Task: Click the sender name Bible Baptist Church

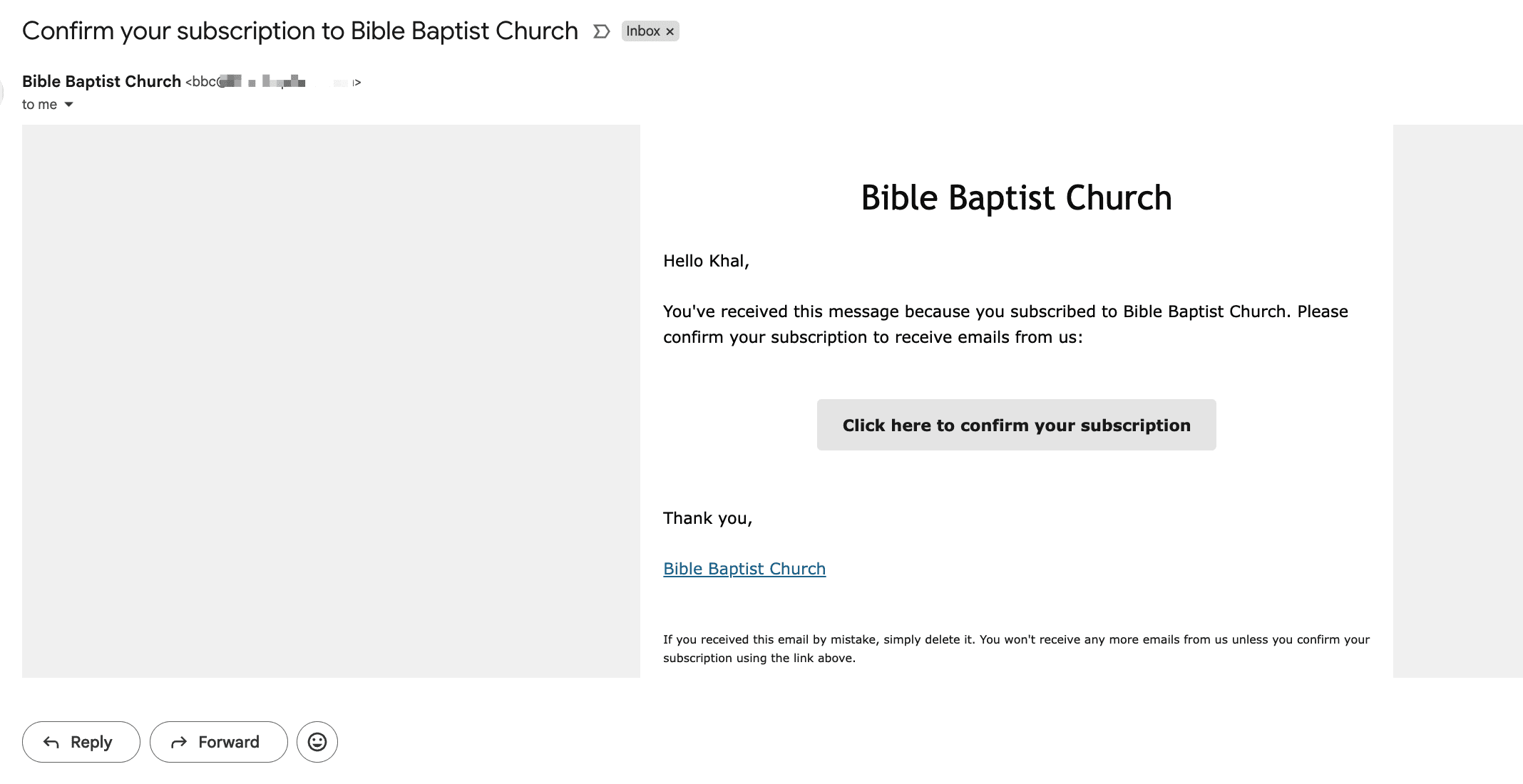Action: [101, 82]
